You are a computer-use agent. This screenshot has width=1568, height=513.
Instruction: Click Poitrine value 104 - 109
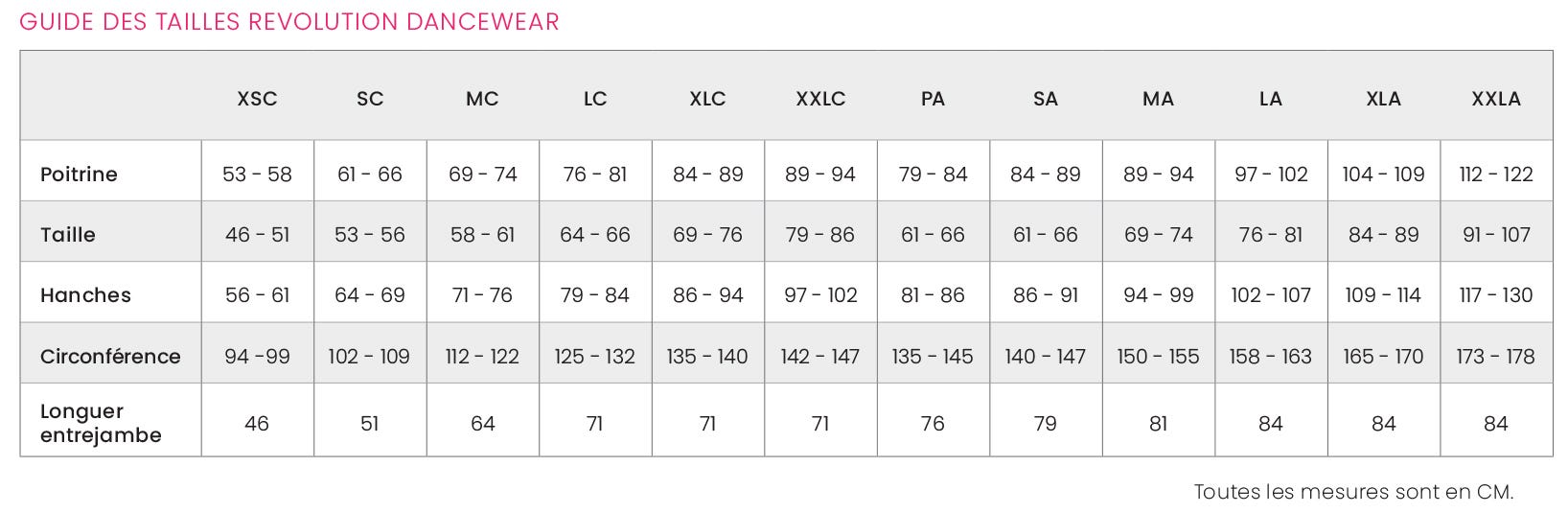(1383, 175)
